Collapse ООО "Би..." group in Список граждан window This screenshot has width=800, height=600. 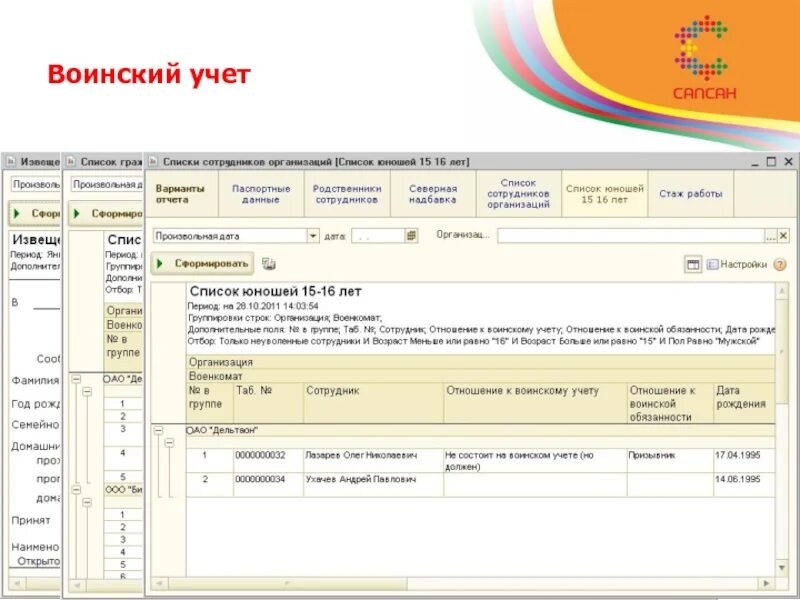(x=76, y=490)
